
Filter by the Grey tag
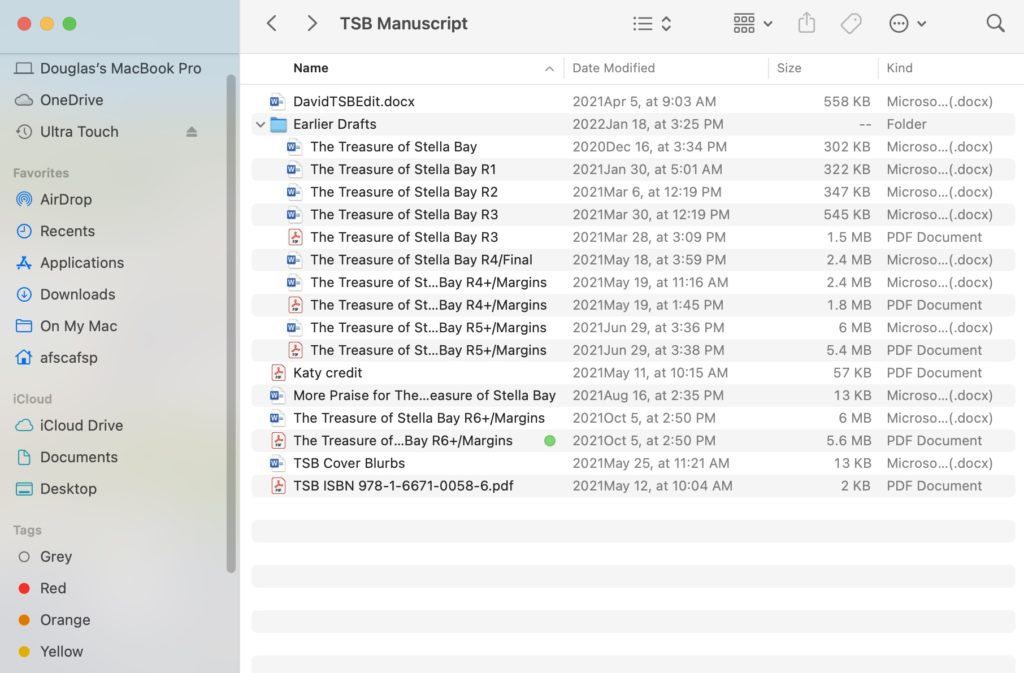click(44, 557)
